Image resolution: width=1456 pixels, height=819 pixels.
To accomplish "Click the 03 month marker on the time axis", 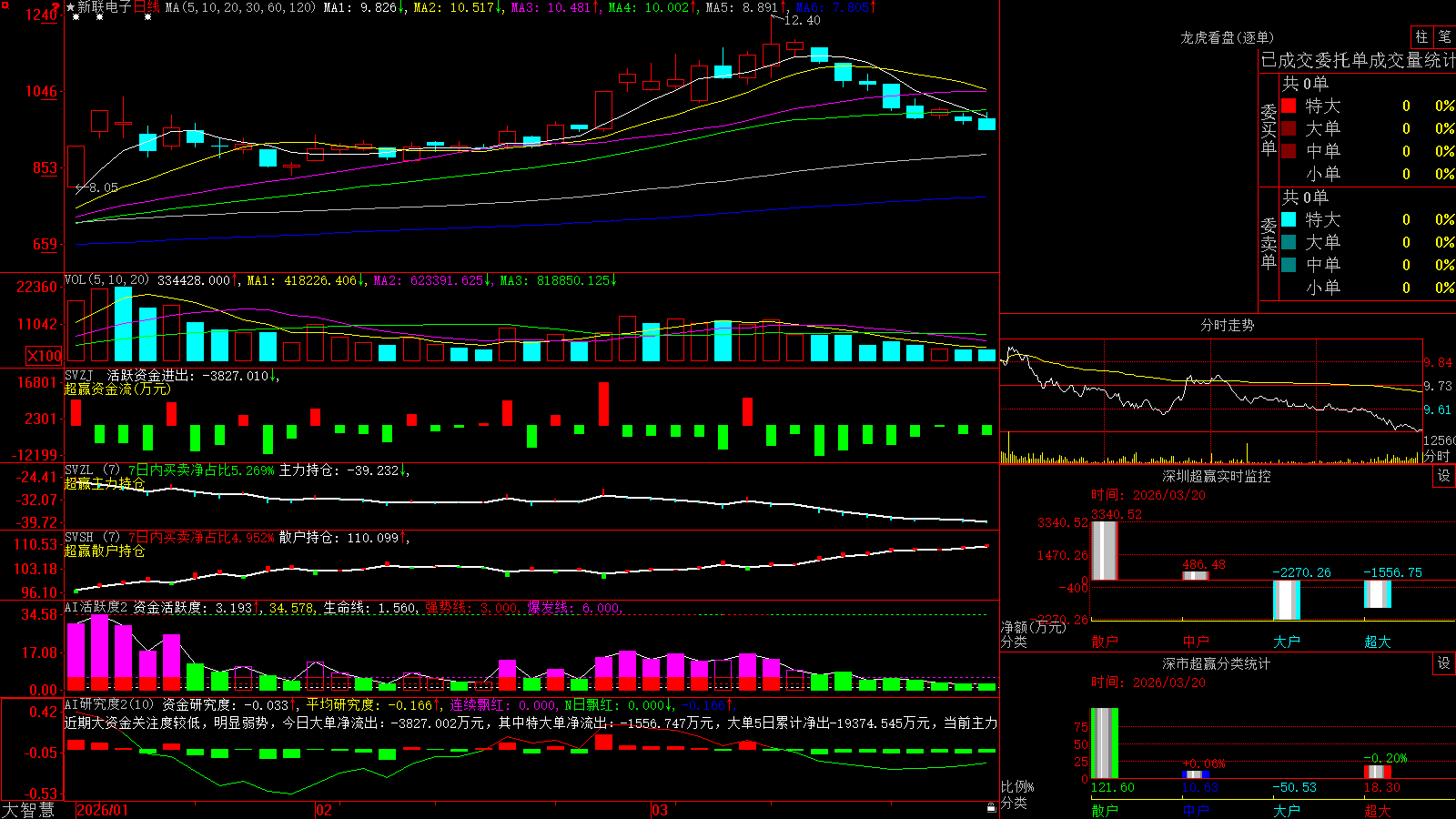I will click(660, 810).
